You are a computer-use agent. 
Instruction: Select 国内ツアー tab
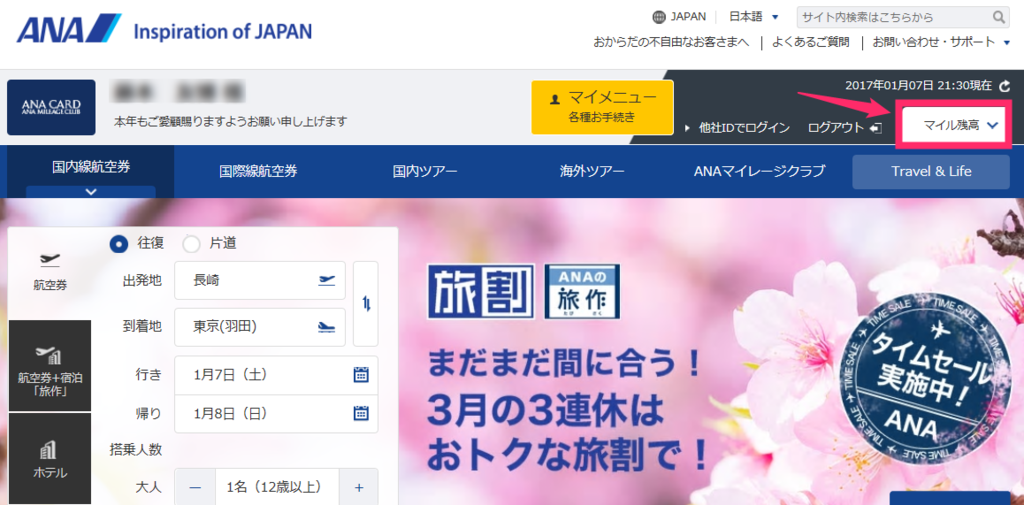click(425, 172)
